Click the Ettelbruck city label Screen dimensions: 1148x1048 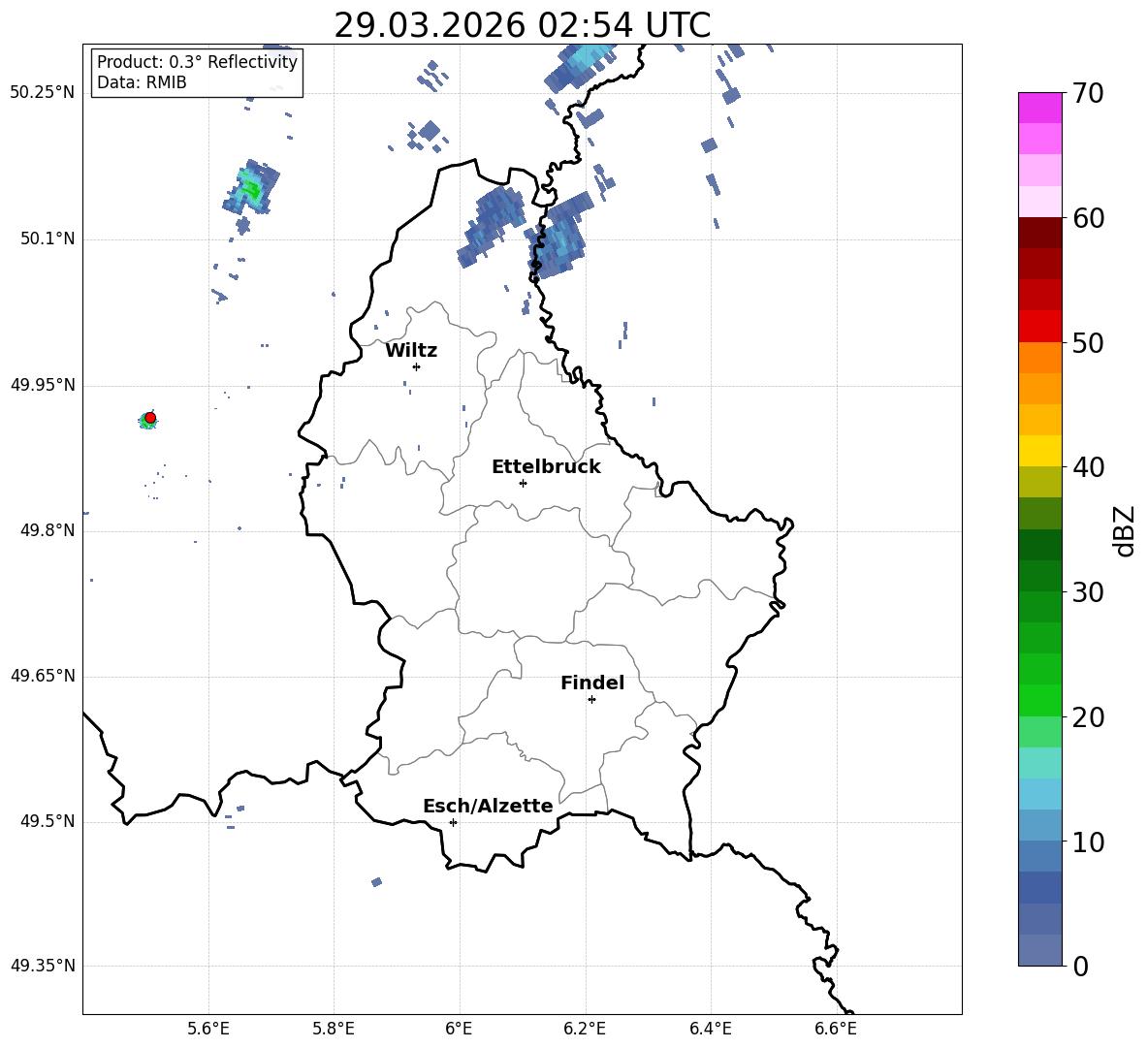tap(546, 467)
